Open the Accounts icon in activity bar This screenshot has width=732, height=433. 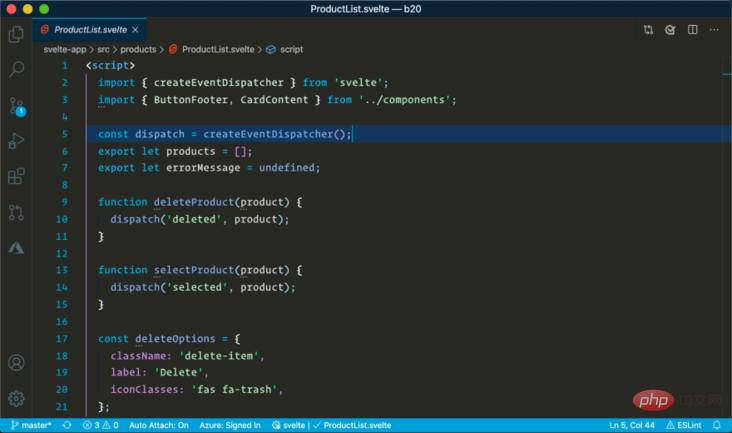coord(16,363)
